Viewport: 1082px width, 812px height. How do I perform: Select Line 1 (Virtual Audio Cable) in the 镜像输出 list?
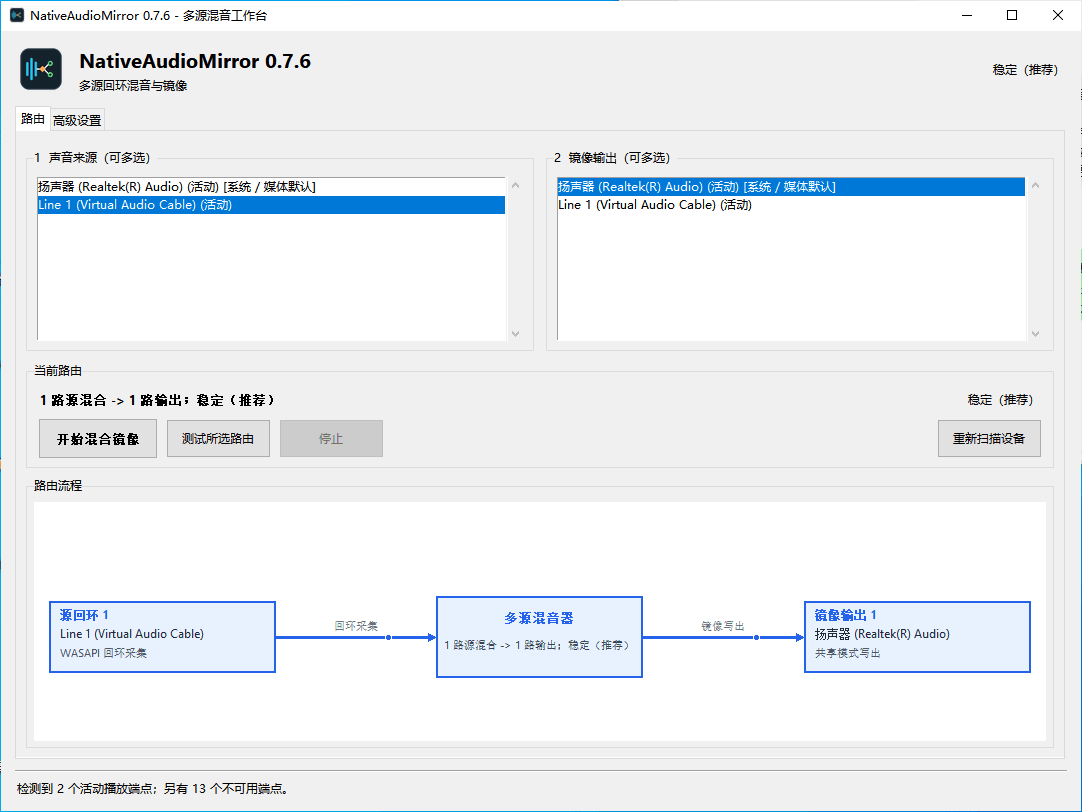791,205
